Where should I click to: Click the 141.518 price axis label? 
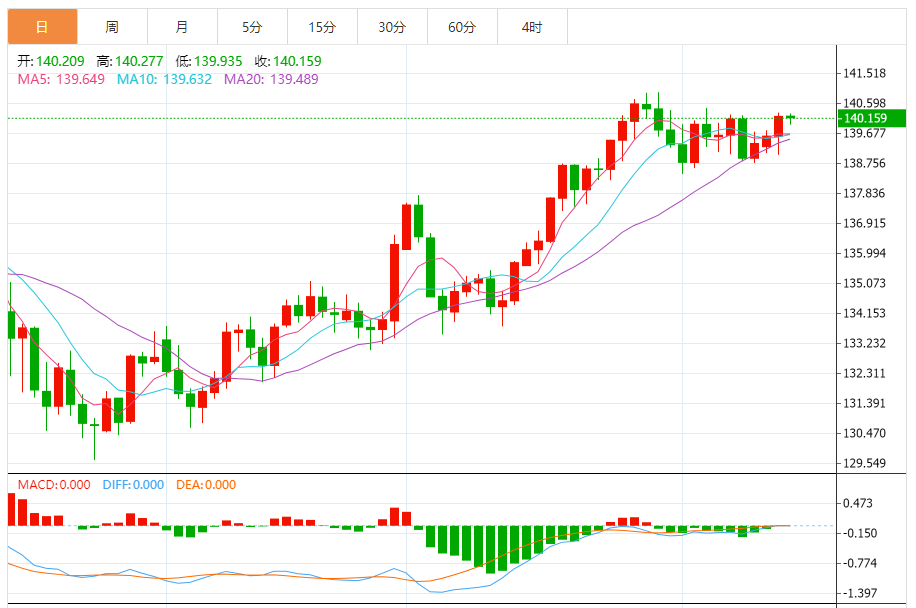[x=864, y=74]
